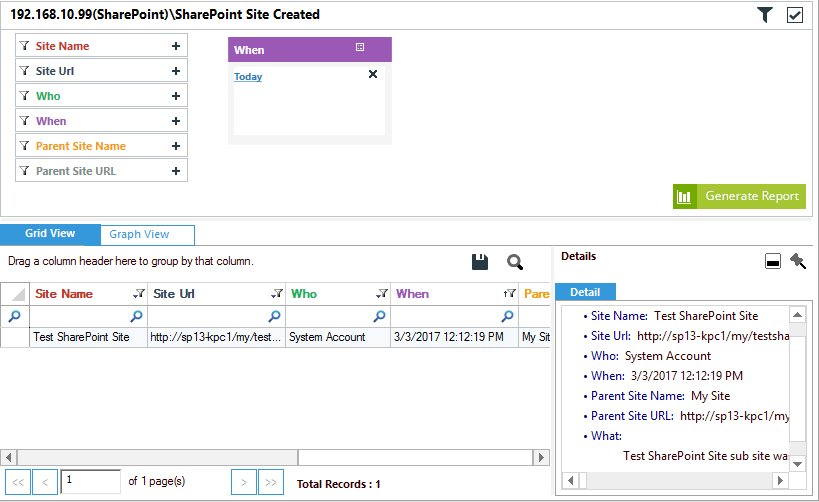Image resolution: width=819 pixels, height=502 pixels.
Task: Click funnel icon beside Who filter
Action: pyautogui.click(x=24, y=96)
